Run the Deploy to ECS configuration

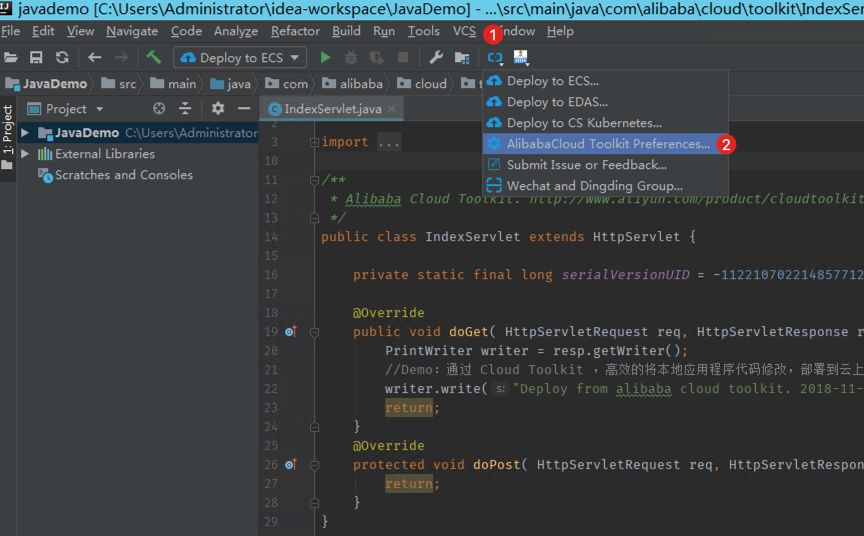[325, 57]
